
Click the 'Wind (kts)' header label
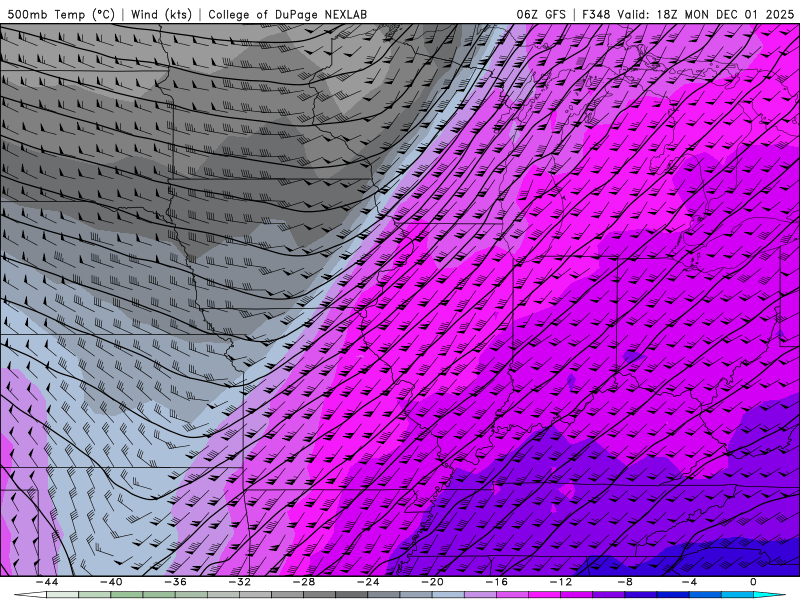161,14
